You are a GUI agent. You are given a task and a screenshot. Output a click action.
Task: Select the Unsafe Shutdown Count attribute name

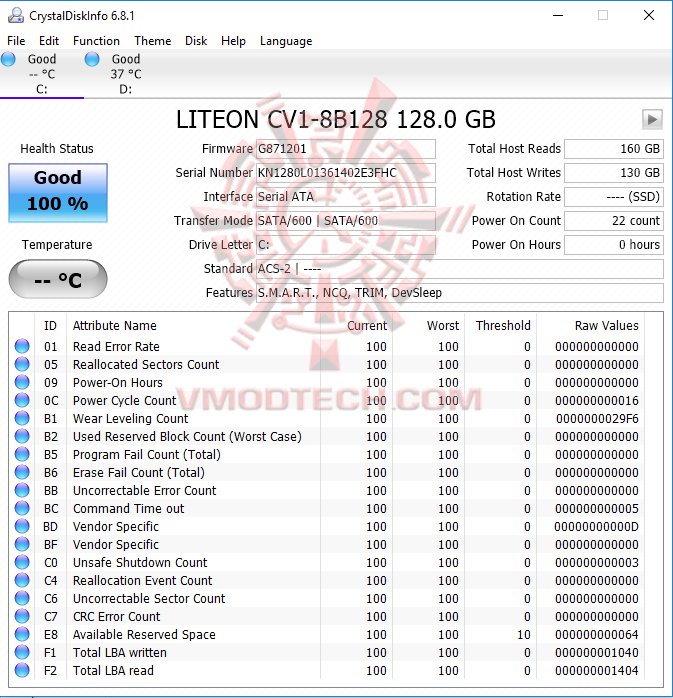tap(140, 562)
